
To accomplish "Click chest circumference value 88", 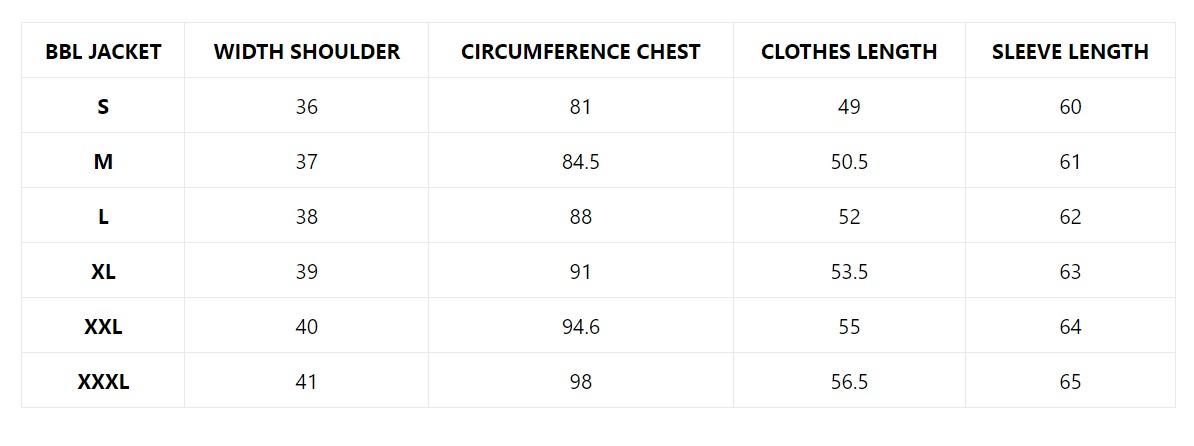I will tap(580, 217).
